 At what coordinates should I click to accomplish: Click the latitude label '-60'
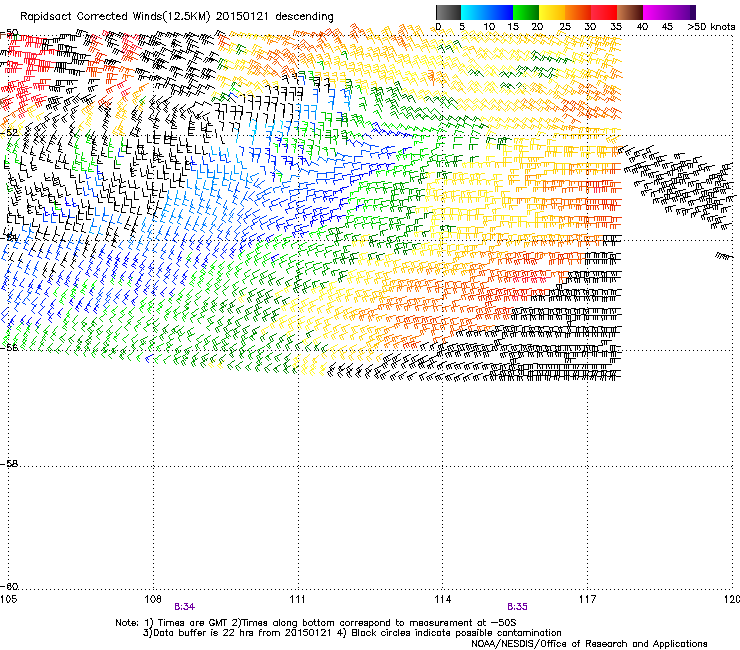click(9, 587)
